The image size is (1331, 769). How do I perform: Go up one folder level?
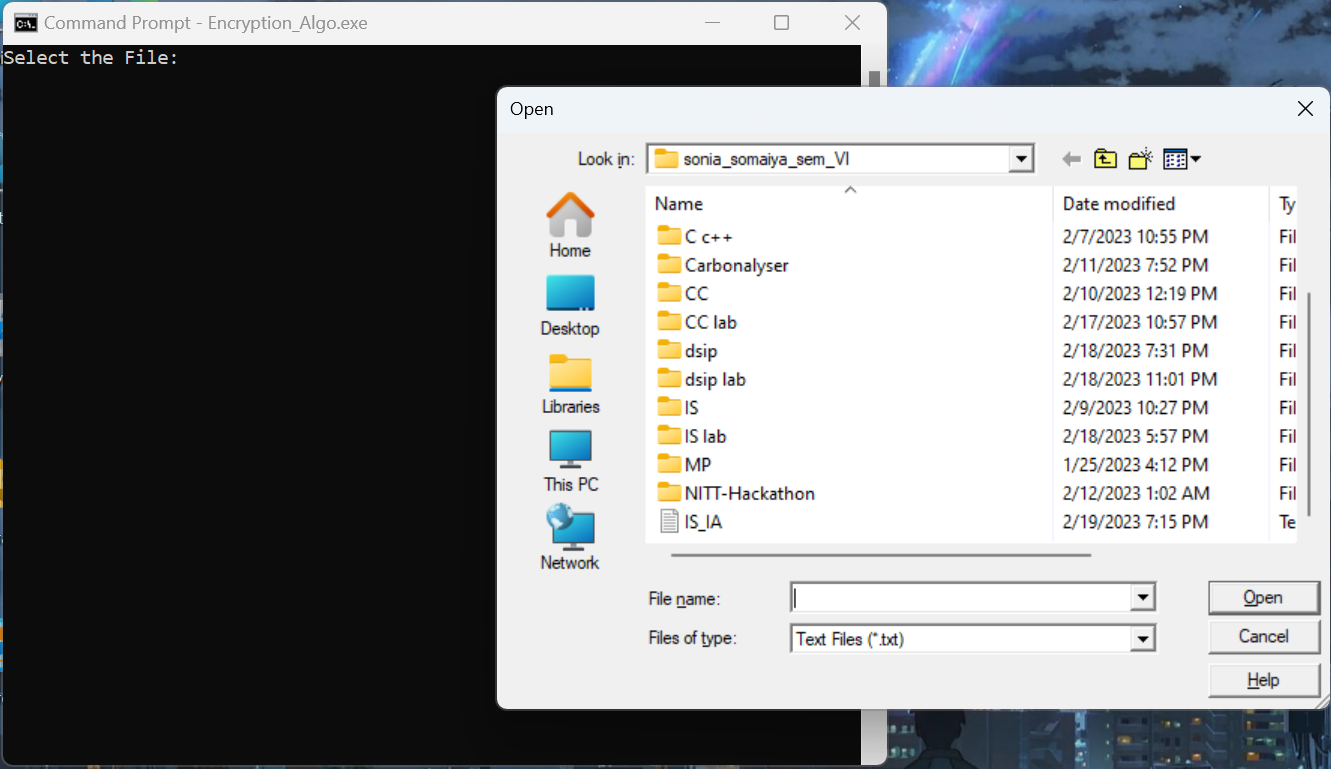coord(1104,158)
